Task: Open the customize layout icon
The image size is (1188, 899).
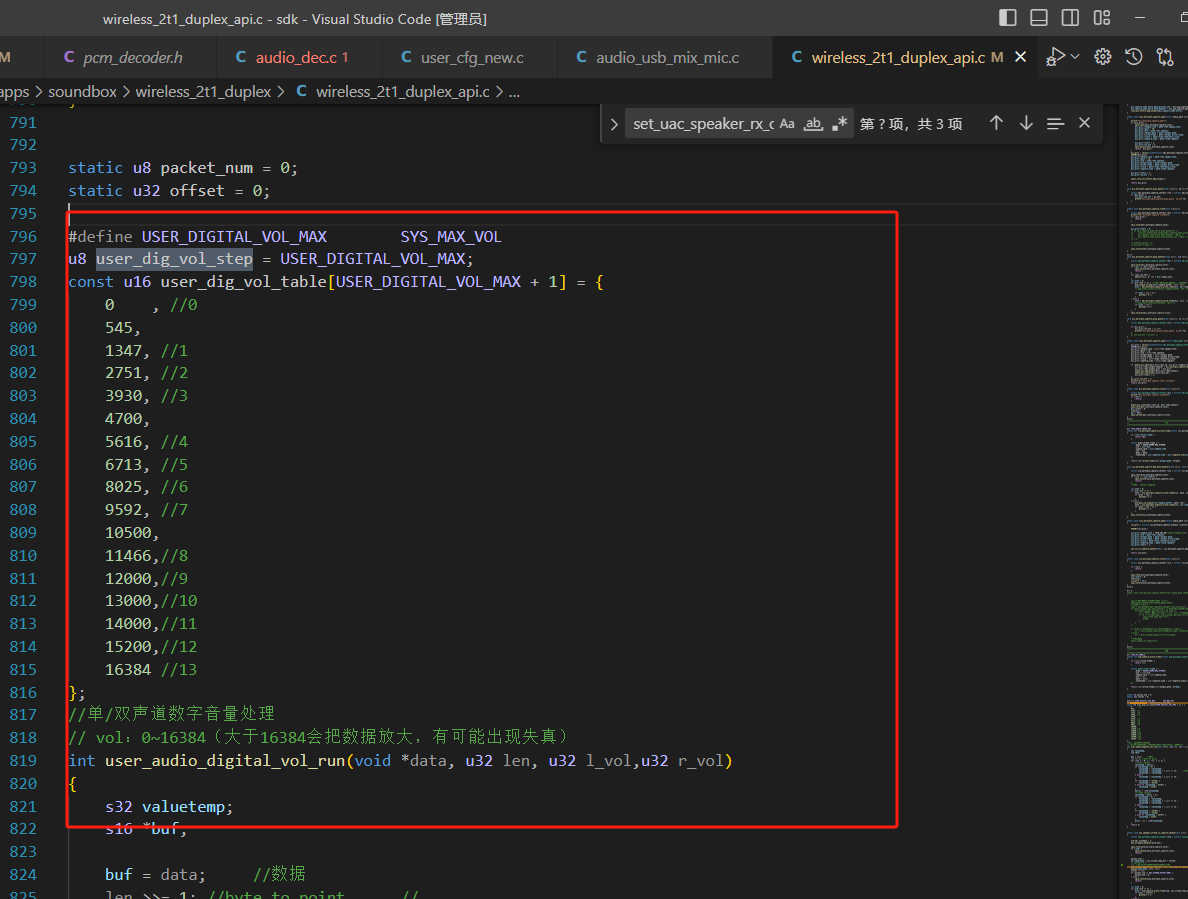Action: pos(1102,17)
